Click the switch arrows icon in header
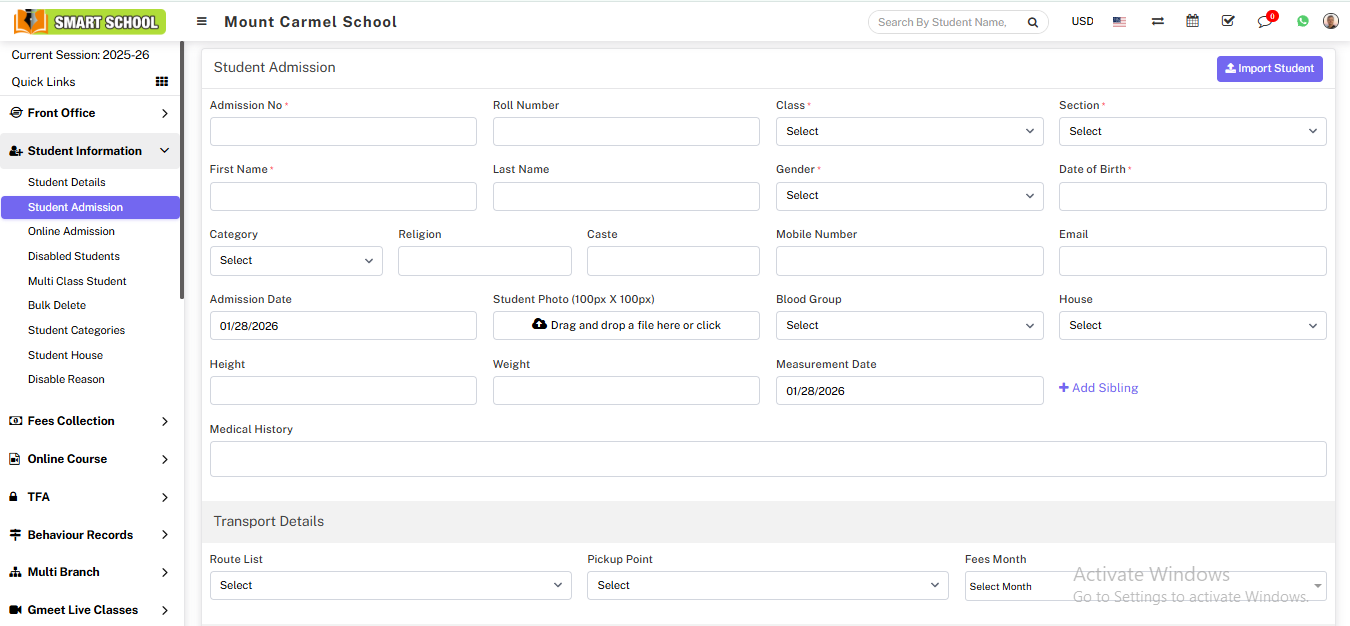 click(1157, 21)
